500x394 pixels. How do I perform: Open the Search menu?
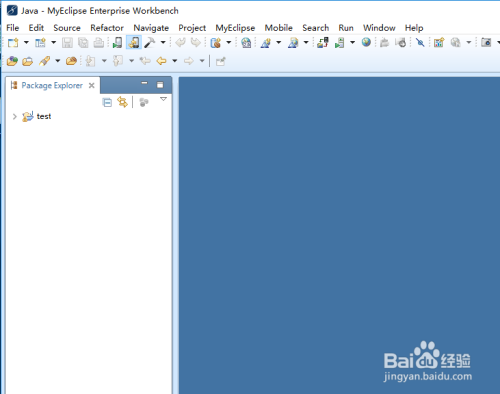(x=316, y=28)
